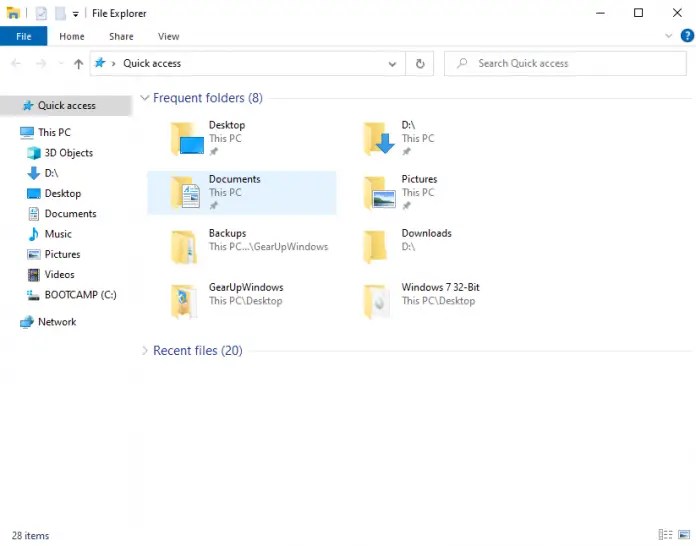
Task: Click the File Explorer title bar icon
Action: tap(13, 13)
